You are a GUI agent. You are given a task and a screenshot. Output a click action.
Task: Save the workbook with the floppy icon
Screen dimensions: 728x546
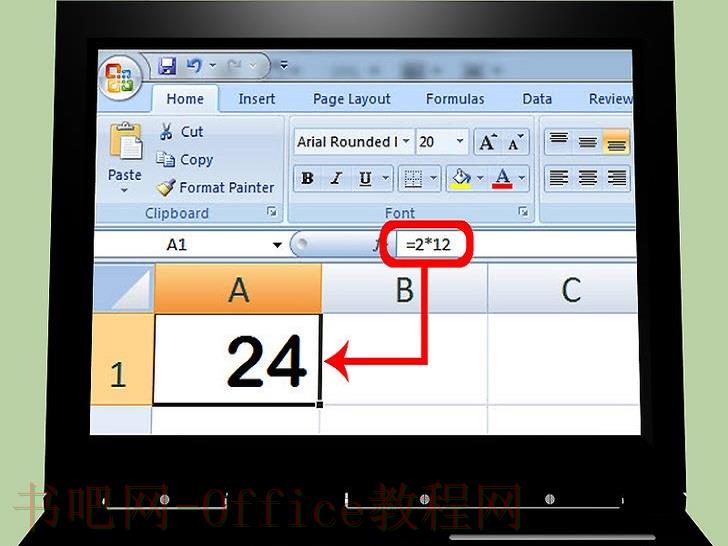[x=167, y=65]
